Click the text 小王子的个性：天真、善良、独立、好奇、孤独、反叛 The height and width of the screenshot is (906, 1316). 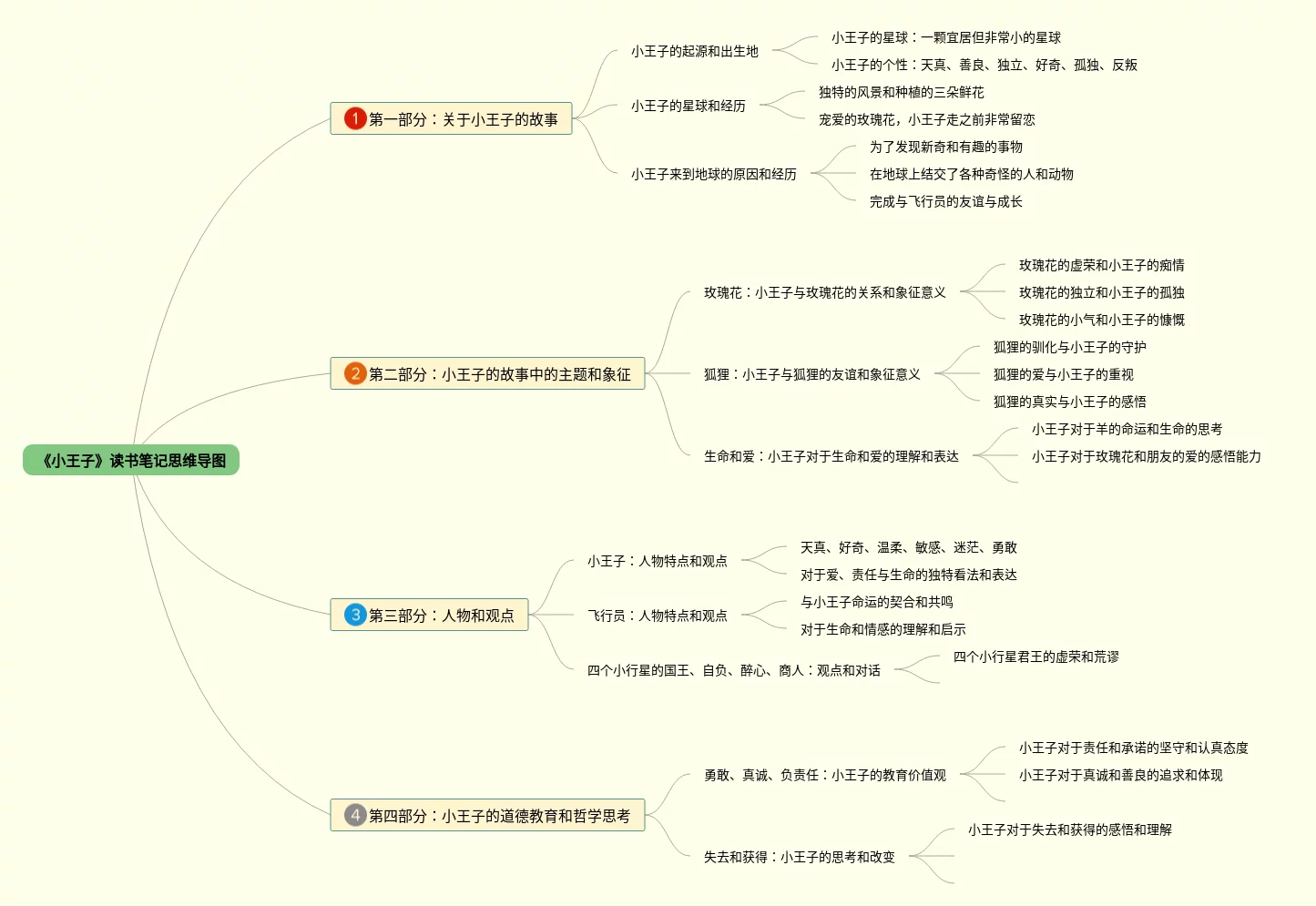[x=984, y=65]
